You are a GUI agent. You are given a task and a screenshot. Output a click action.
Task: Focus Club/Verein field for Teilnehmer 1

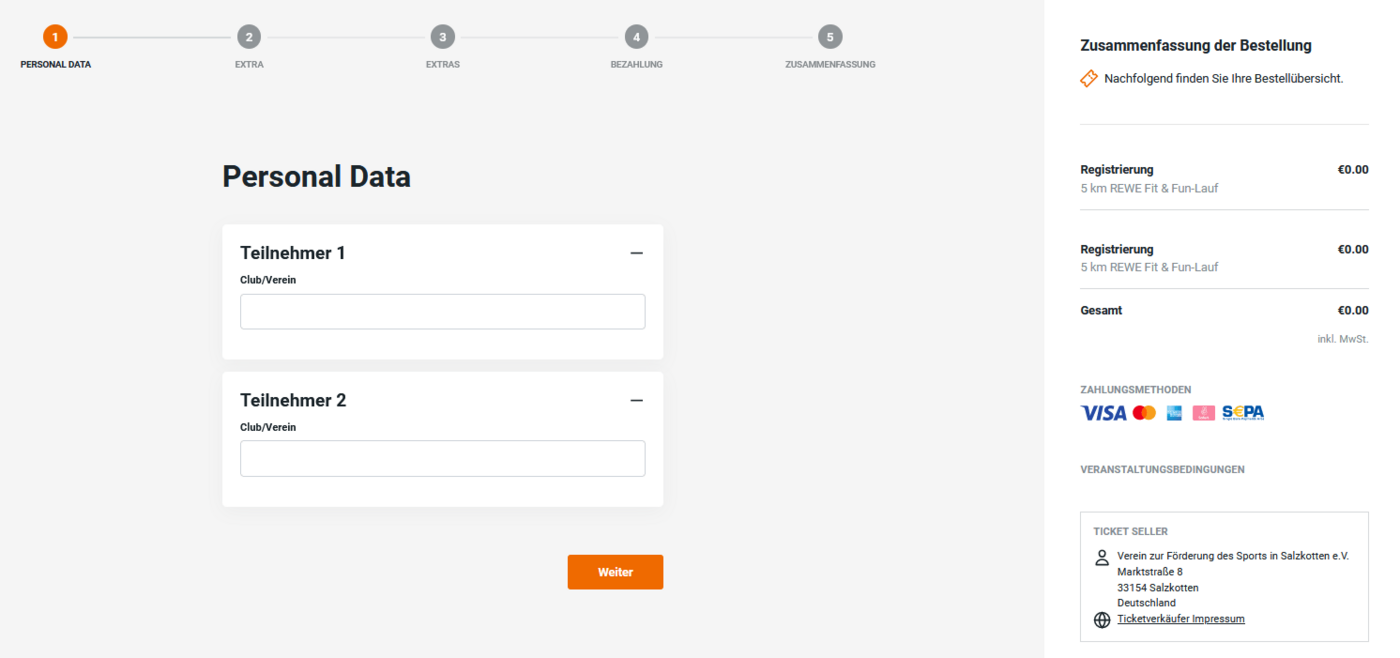(x=442, y=312)
